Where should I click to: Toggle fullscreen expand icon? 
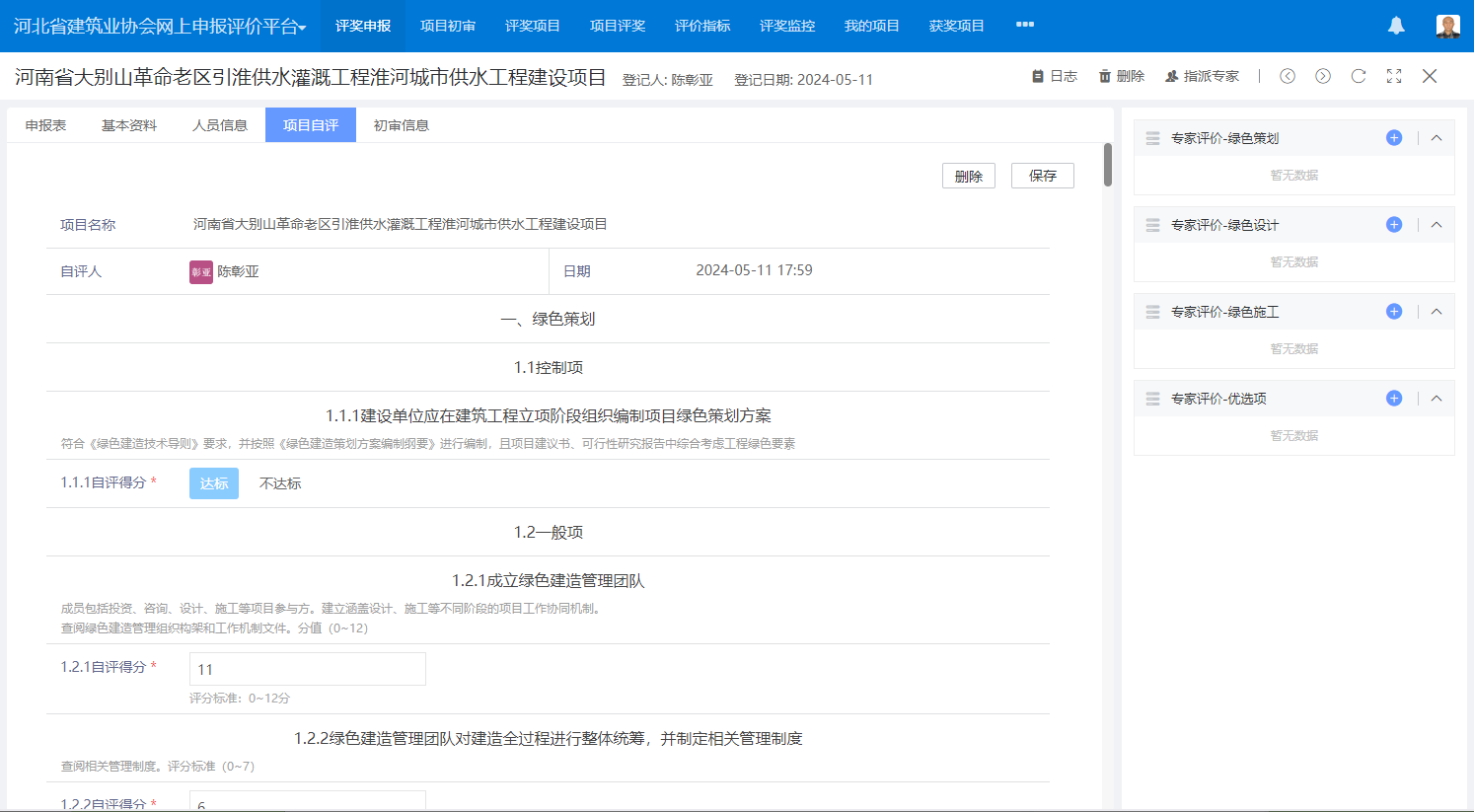tap(1394, 76)
